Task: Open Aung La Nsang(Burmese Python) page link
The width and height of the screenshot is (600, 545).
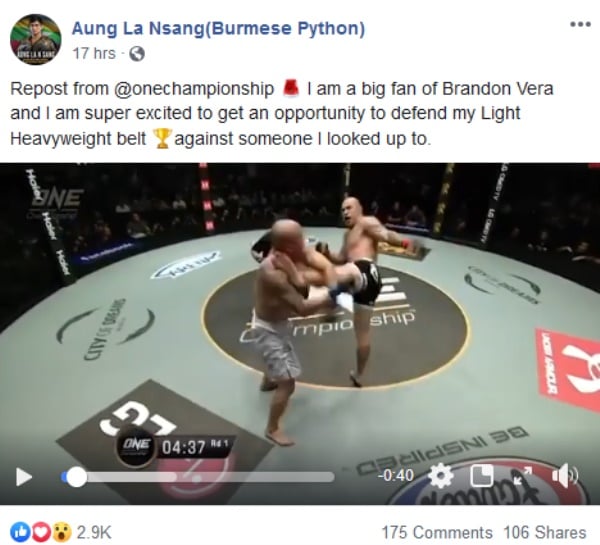Action: [x=218, y=29]
